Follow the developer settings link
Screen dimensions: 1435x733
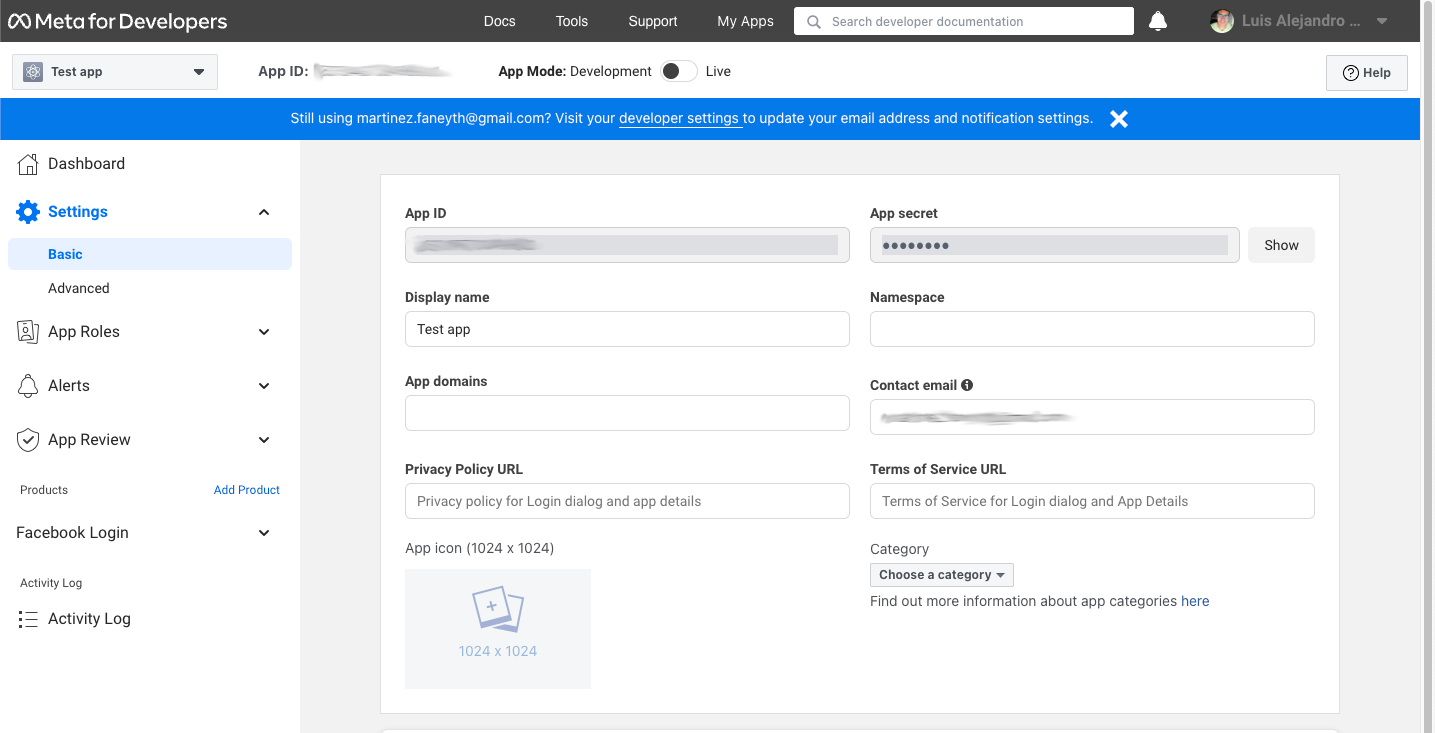pyautogui.click(x=679, y=118)
